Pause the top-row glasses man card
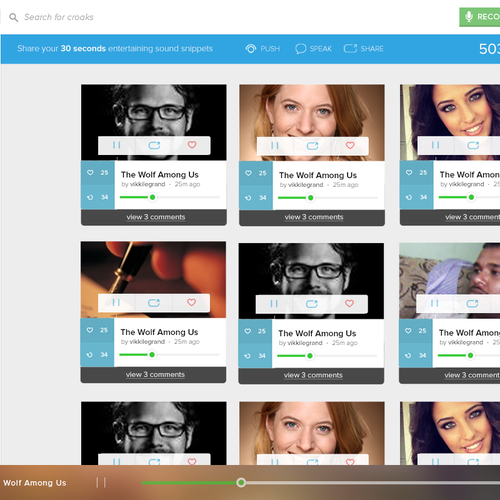The image size is (500, 500). pos(117,145)
